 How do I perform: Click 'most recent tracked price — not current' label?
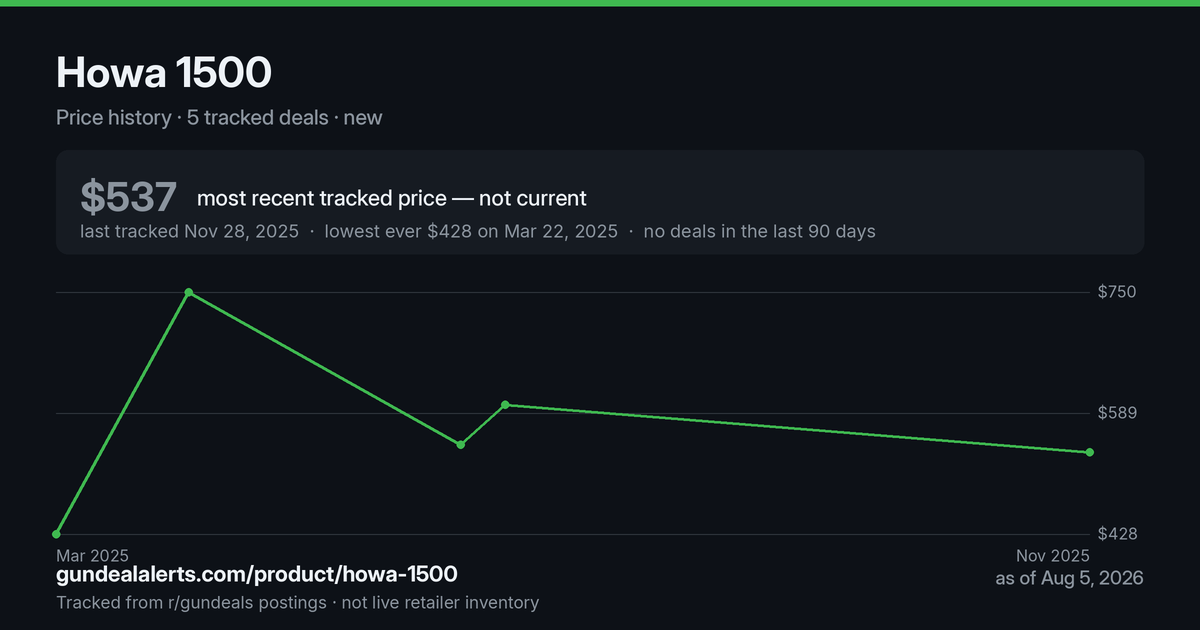click(392, 198)
